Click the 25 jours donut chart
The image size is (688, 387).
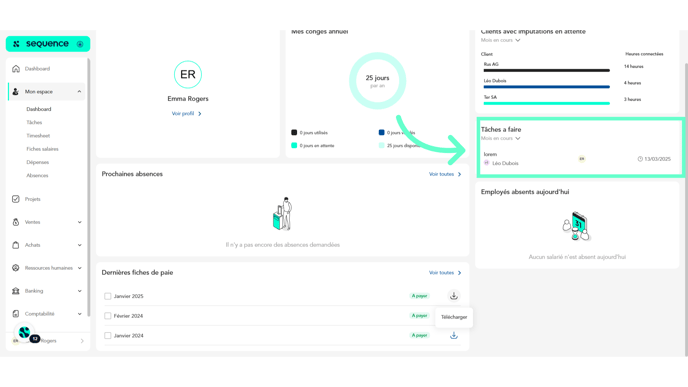click(377, 81)
